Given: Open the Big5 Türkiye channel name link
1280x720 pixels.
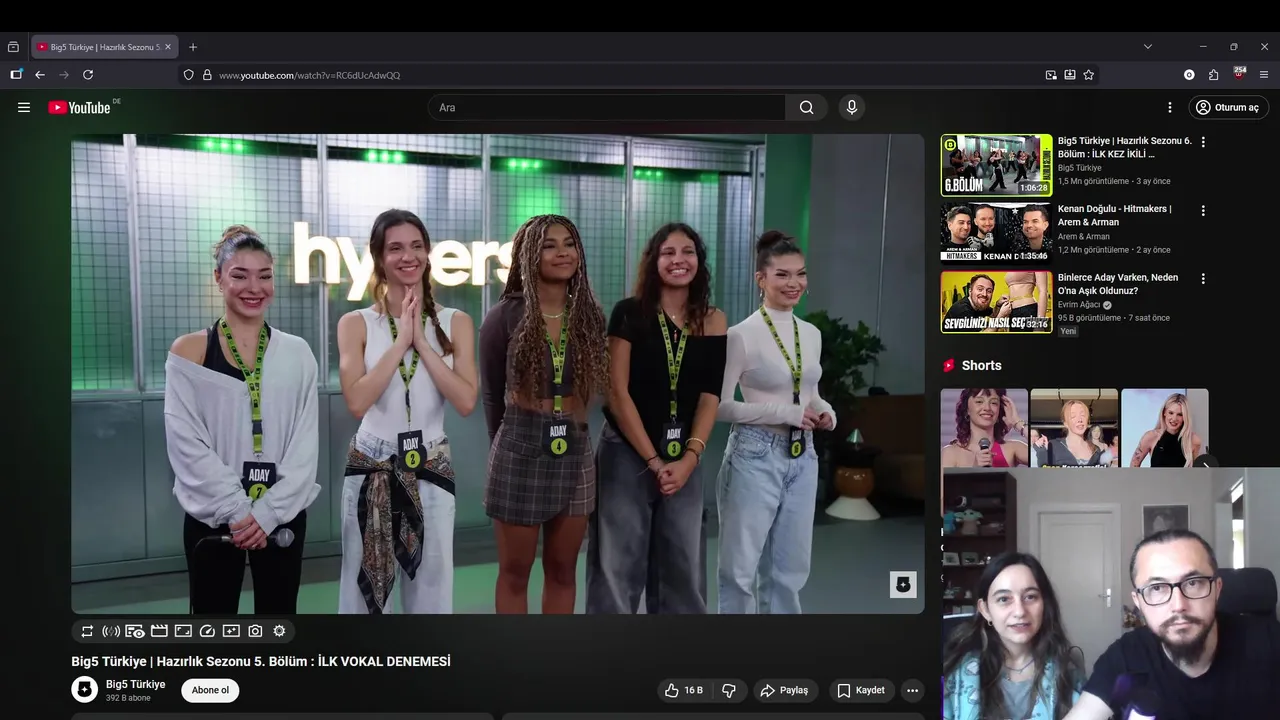Looking at the screenshot, I should [x=135, y=684].
